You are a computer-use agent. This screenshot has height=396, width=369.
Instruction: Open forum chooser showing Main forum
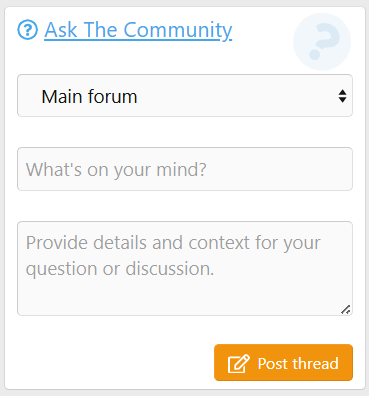click(185, 96)
